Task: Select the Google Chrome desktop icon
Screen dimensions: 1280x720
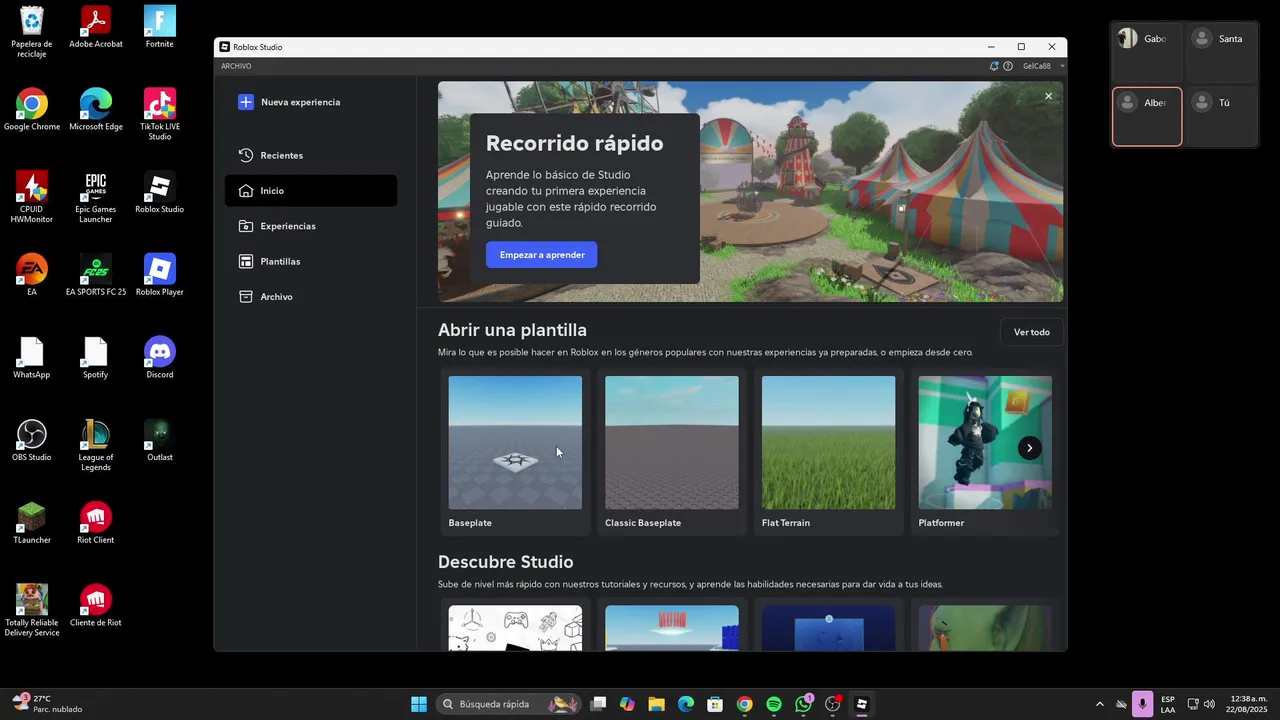Action: pyautogui.click(x=32, y=110)
